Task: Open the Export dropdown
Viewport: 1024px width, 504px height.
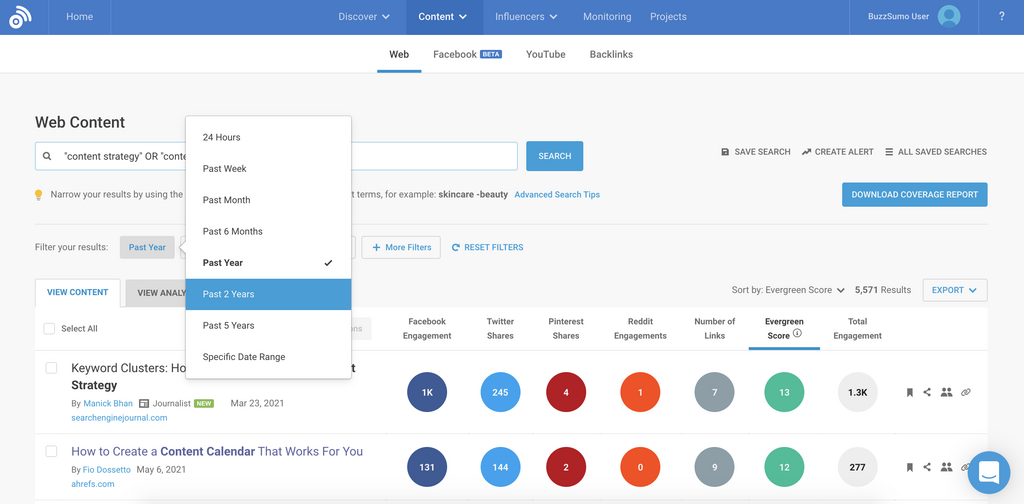Action: tap(954, 290)
